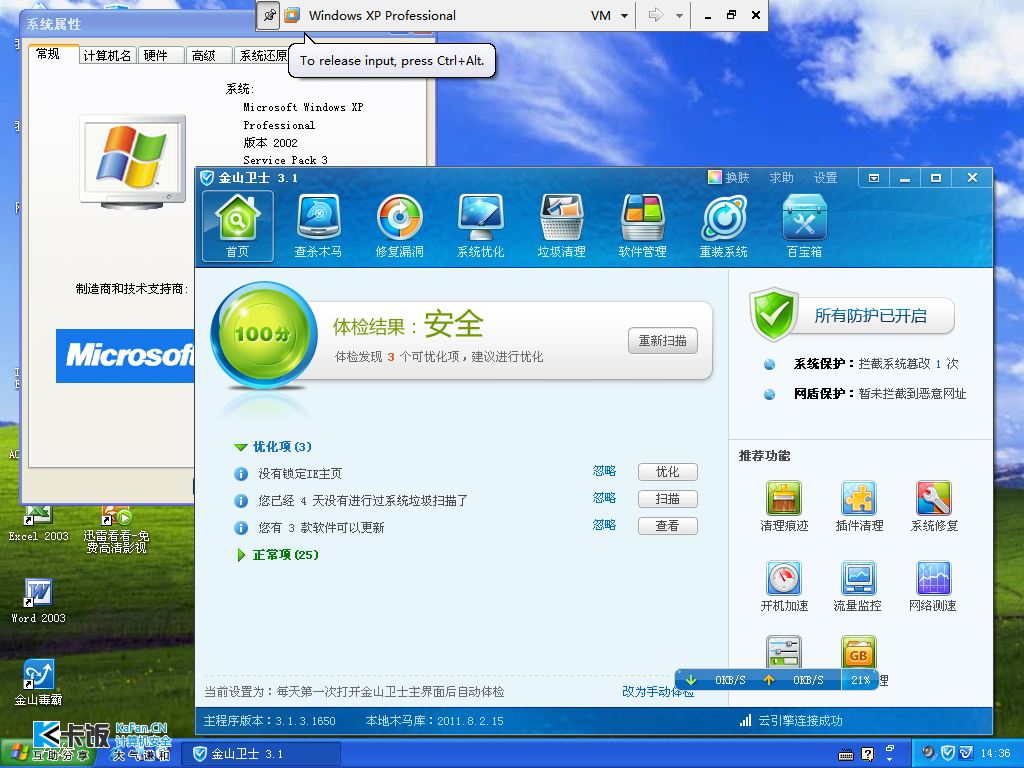Launch the 清理痕迹 trace cleaner
The height and width of the screenshot is (768, 1024).
point(784,506)
